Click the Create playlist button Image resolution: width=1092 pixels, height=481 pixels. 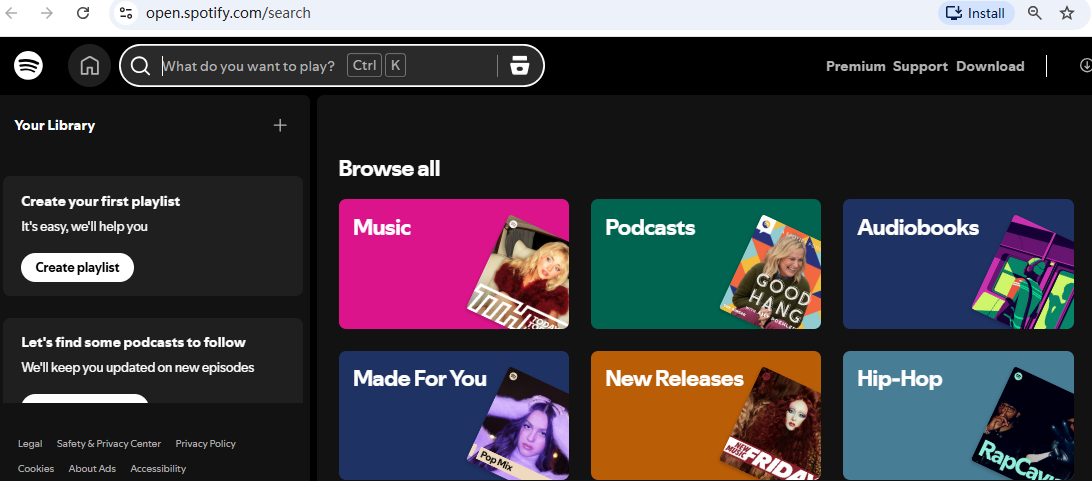pos(77,267)
